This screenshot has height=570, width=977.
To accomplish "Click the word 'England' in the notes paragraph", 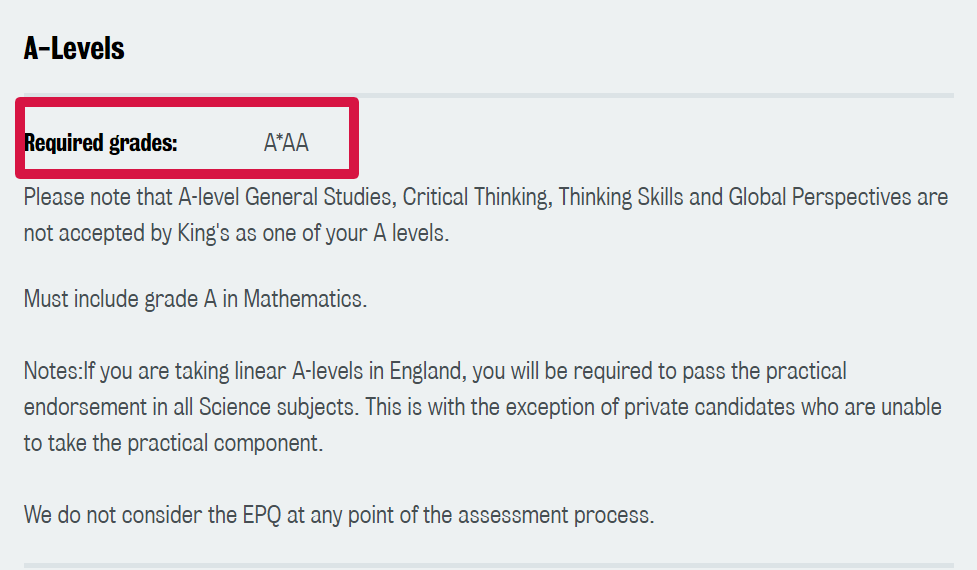I will pos(427,371).
